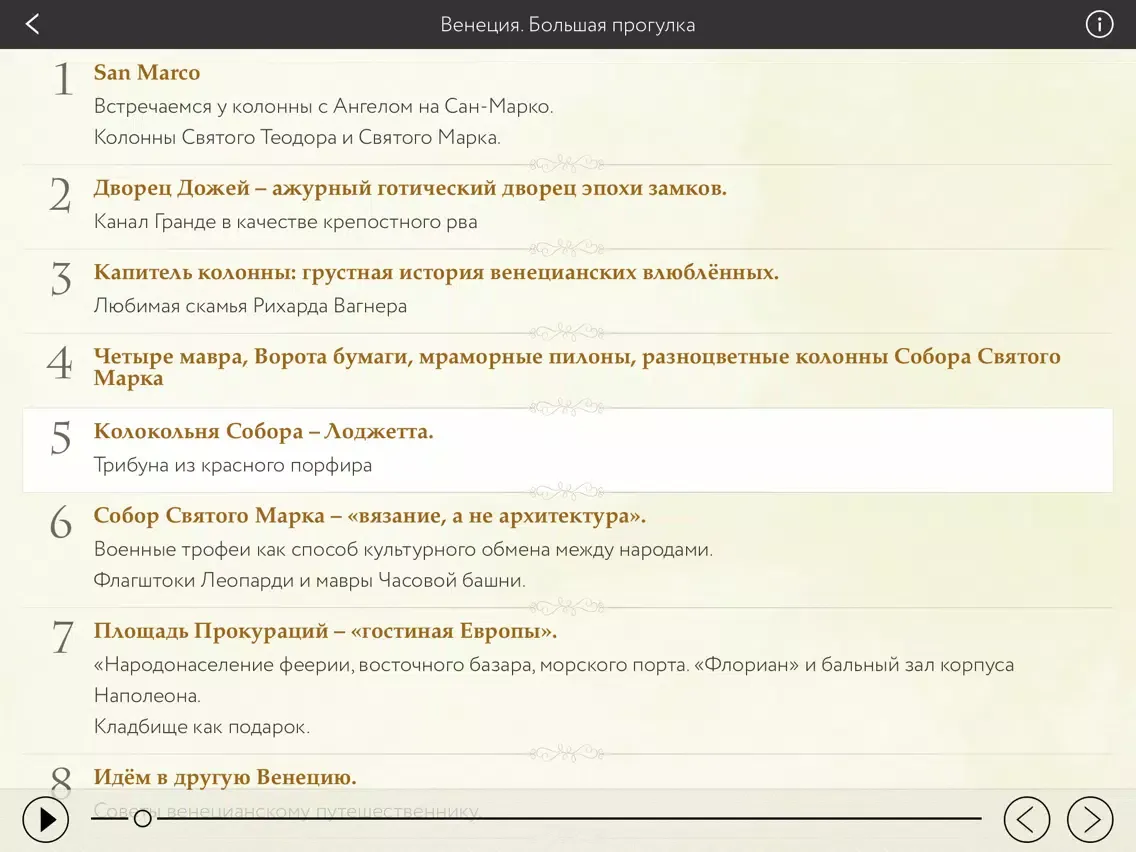The height and width of the screenshot is (852, 1136).
Task: Select chapter 7 Площадь Прокураций title
Action: pyautogui.click(x=325, y=631)
